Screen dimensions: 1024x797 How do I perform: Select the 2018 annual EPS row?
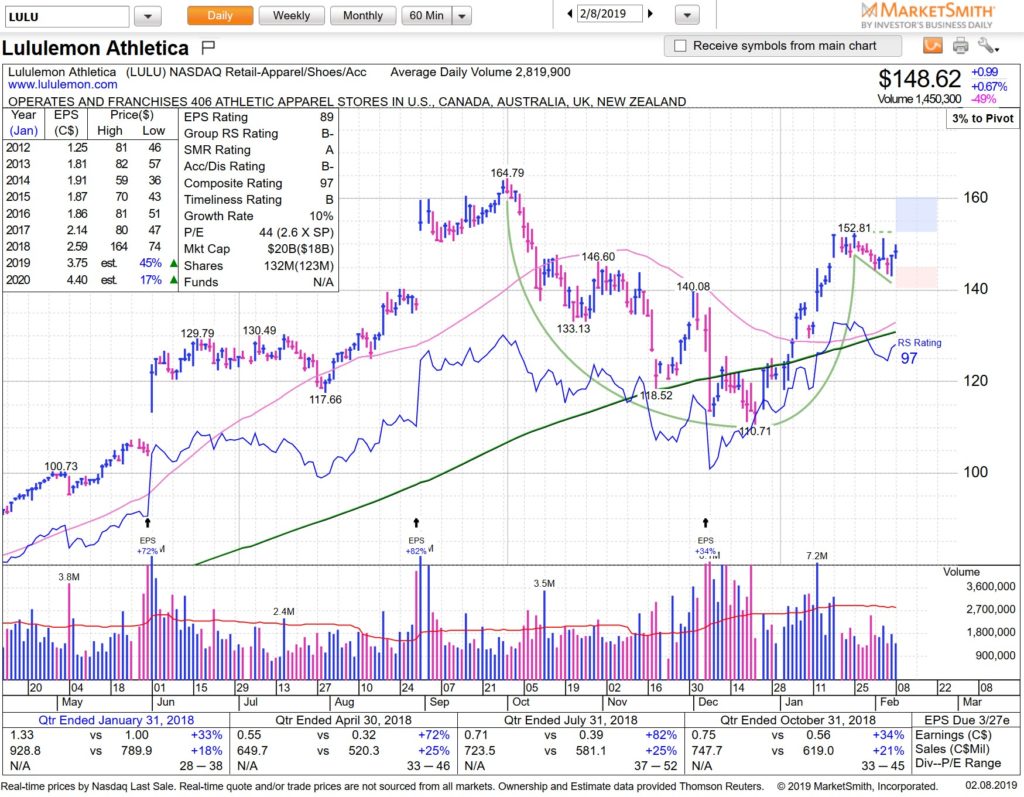[91, 247]
